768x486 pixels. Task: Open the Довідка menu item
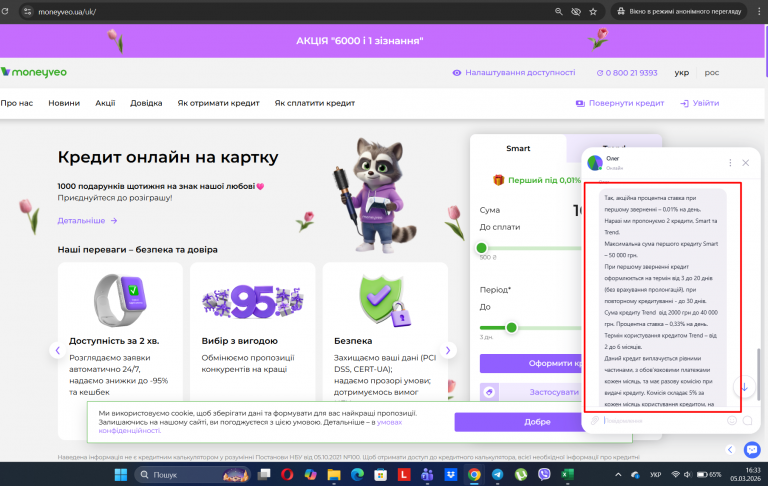[x=146, y=103]
